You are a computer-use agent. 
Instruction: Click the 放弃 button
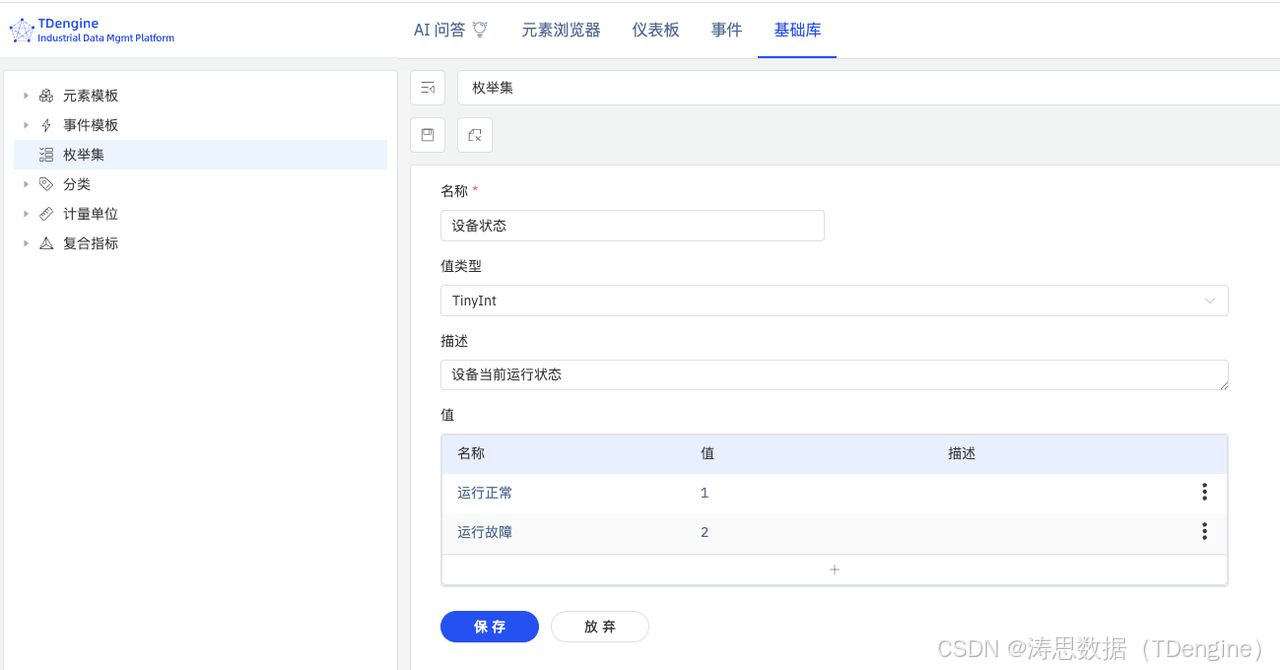(x=600, y=627)
